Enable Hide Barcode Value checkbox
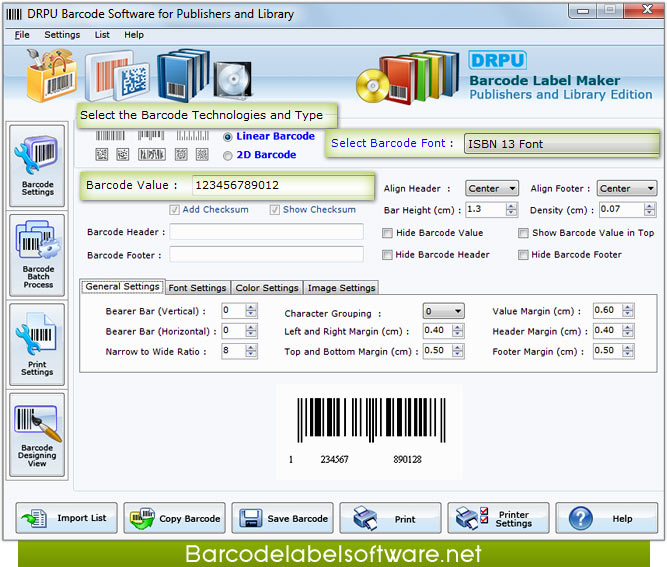 (x=387, y=233)
